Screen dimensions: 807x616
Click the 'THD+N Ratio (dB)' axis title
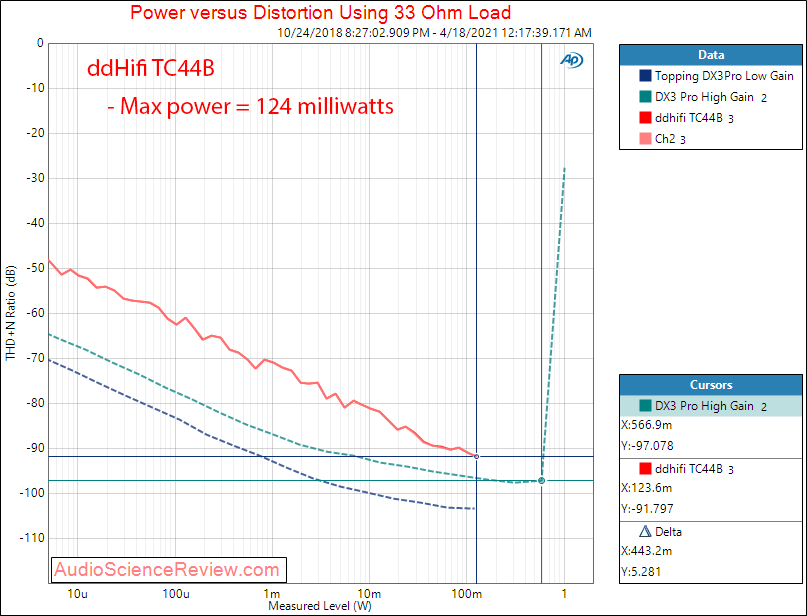click(x=11, y=313)
